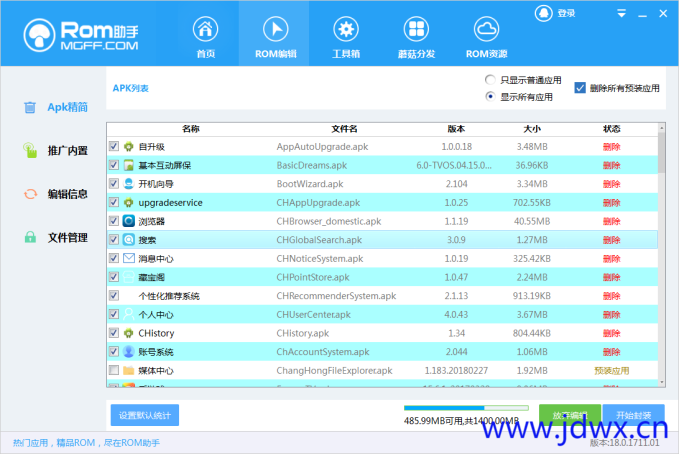Open the 蘑菇分发 grid icon
Image resolution: width=679 pixels, height=454 pixels.
tap(416, 29)
